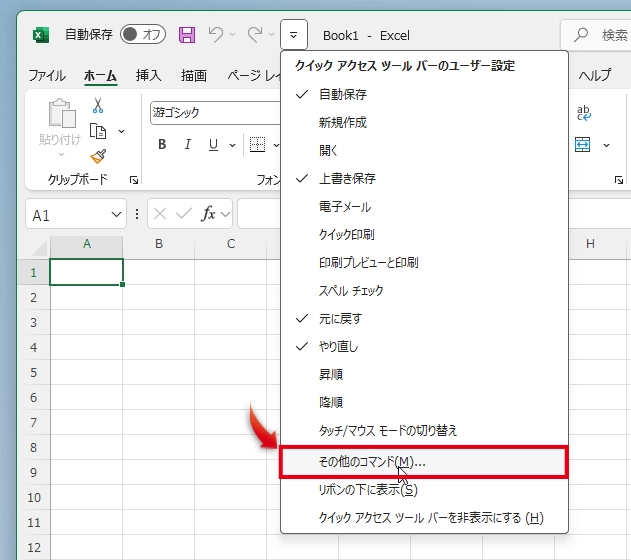
Task: Uncheck やり直し in the toolbar menu
Action: tap(424, 346)
